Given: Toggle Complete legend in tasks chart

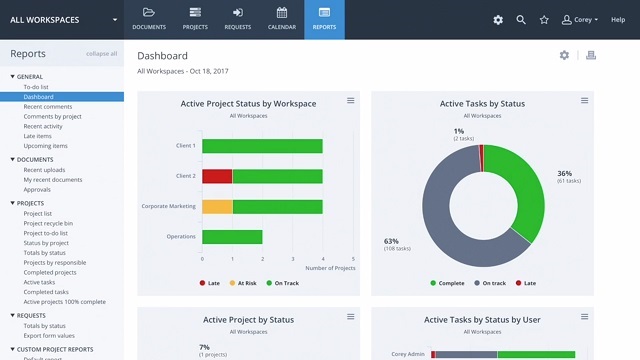Looking at the screenshot, I should [447, 283].
